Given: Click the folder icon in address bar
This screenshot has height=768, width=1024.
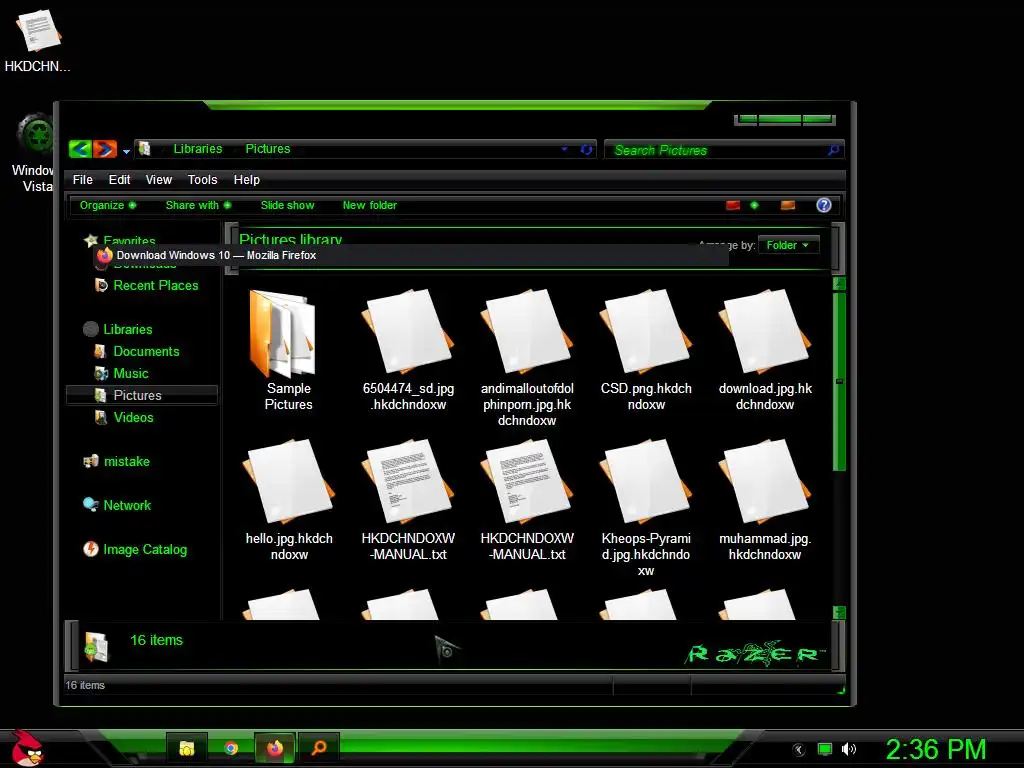Looking at the screenshot, I should [x=145, y=149].
